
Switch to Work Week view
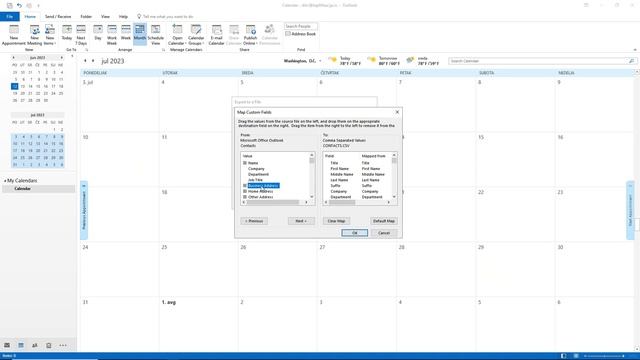[x=112, y=34]
